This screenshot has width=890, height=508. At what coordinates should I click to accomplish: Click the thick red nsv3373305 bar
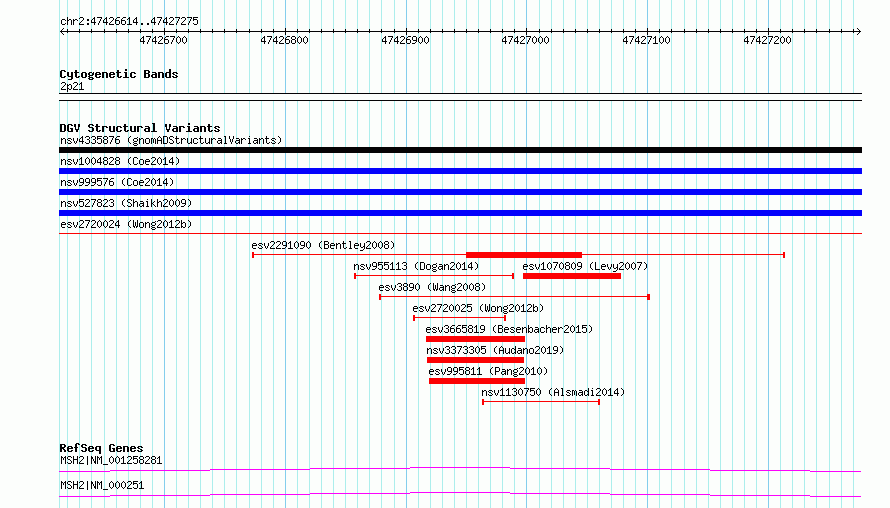click(475, 360)
